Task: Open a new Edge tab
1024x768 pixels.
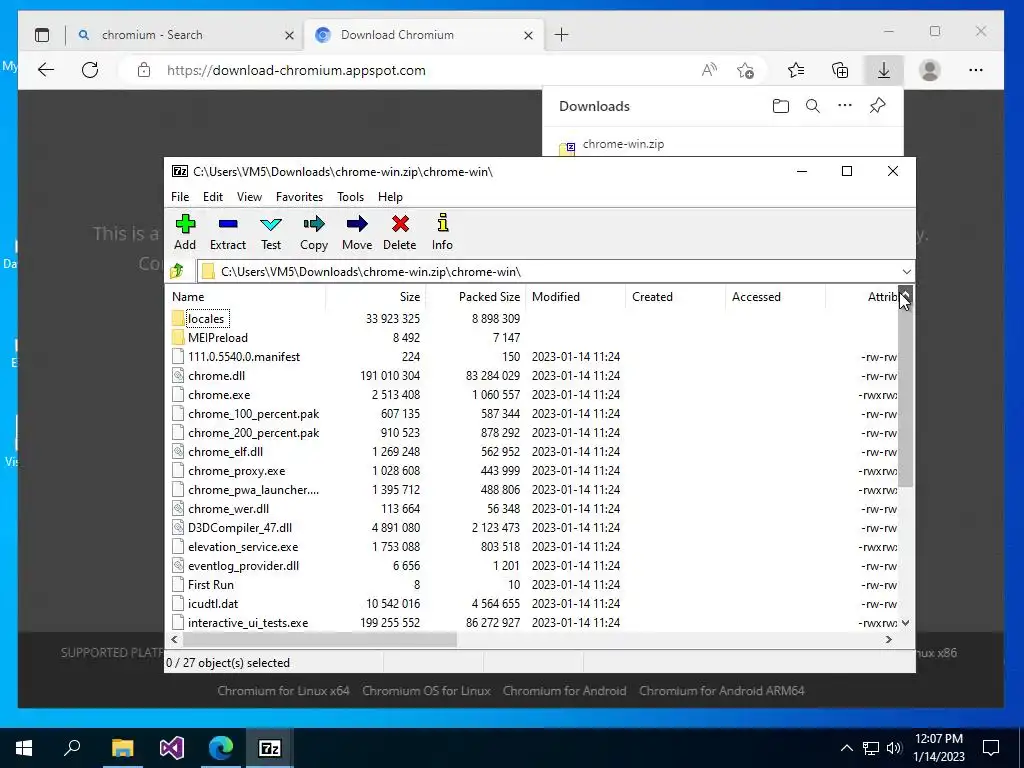Action: 562,35
